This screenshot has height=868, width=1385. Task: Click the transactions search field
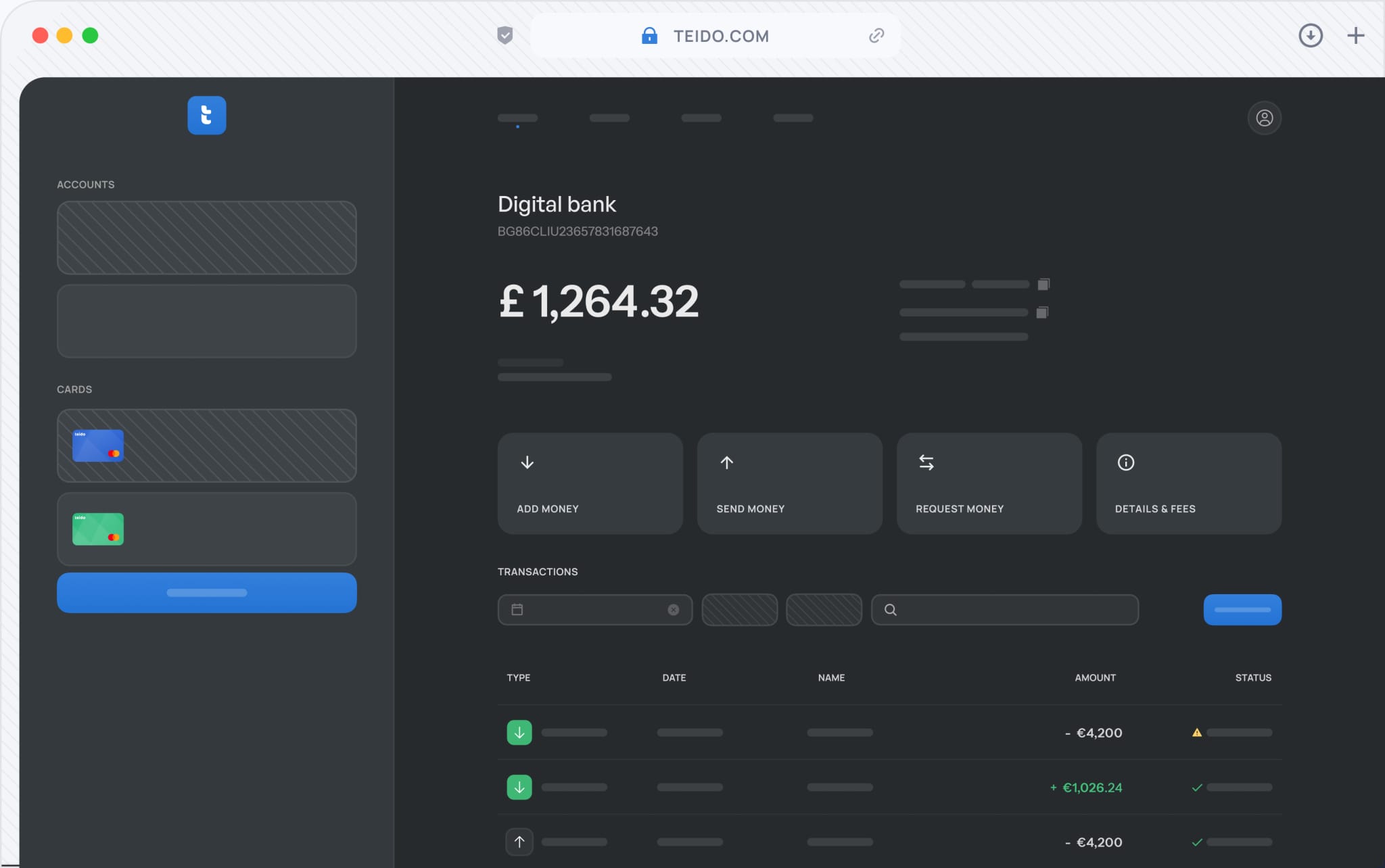click(x=1005, y=610)
